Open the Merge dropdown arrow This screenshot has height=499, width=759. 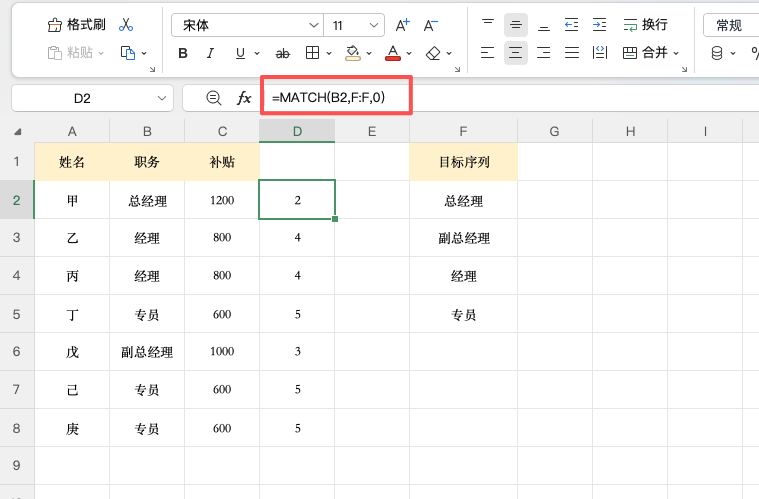coord(676,53)
